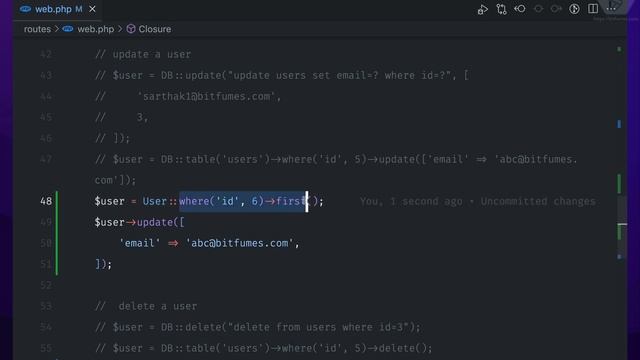This screenshot has width=640, height=360.
Task: Click the DB::table delete comment on line 55
Action: [263, 348]
